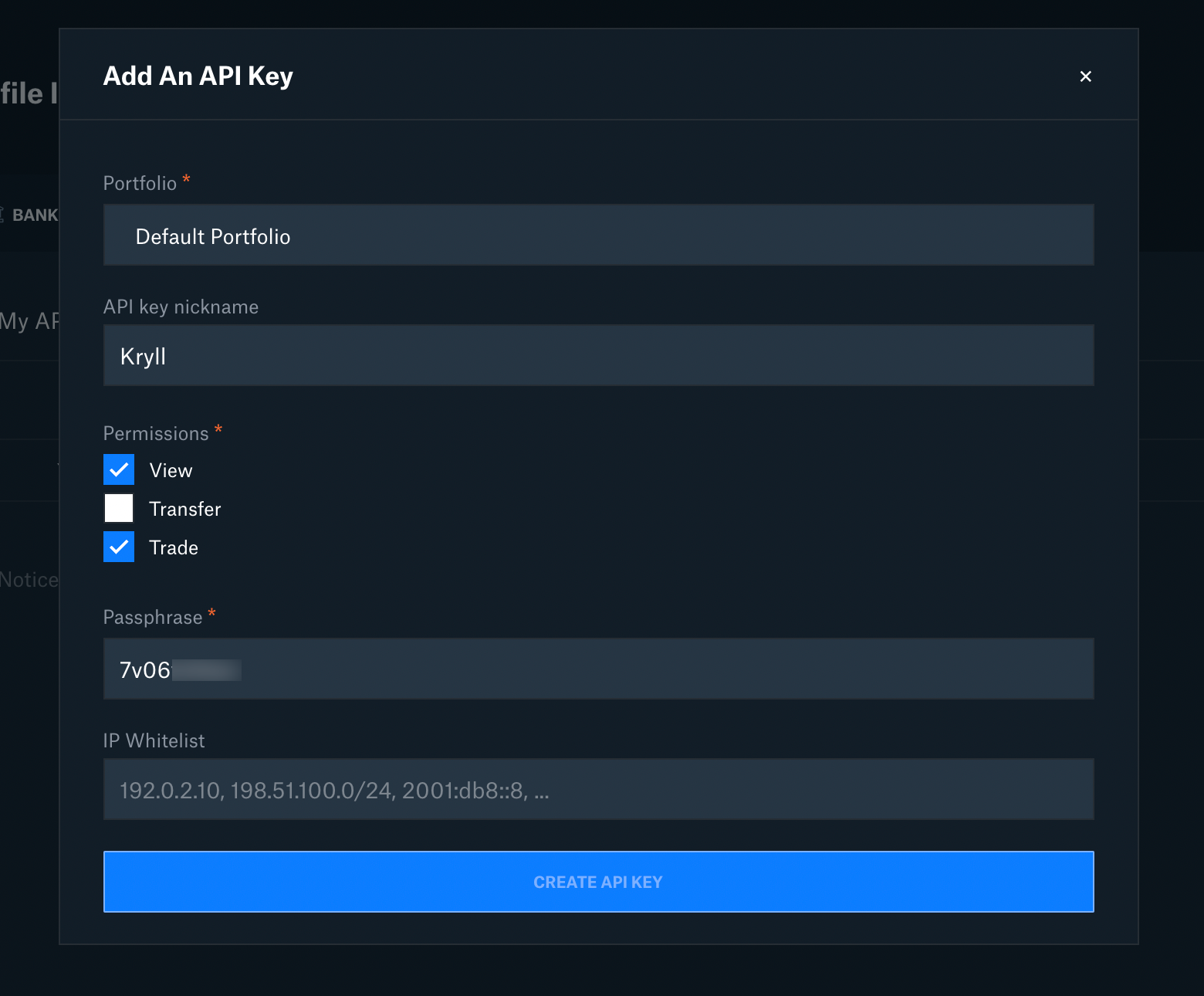
Task: Open the Default Portfolio dropdown
Action: tap(598, 235)
